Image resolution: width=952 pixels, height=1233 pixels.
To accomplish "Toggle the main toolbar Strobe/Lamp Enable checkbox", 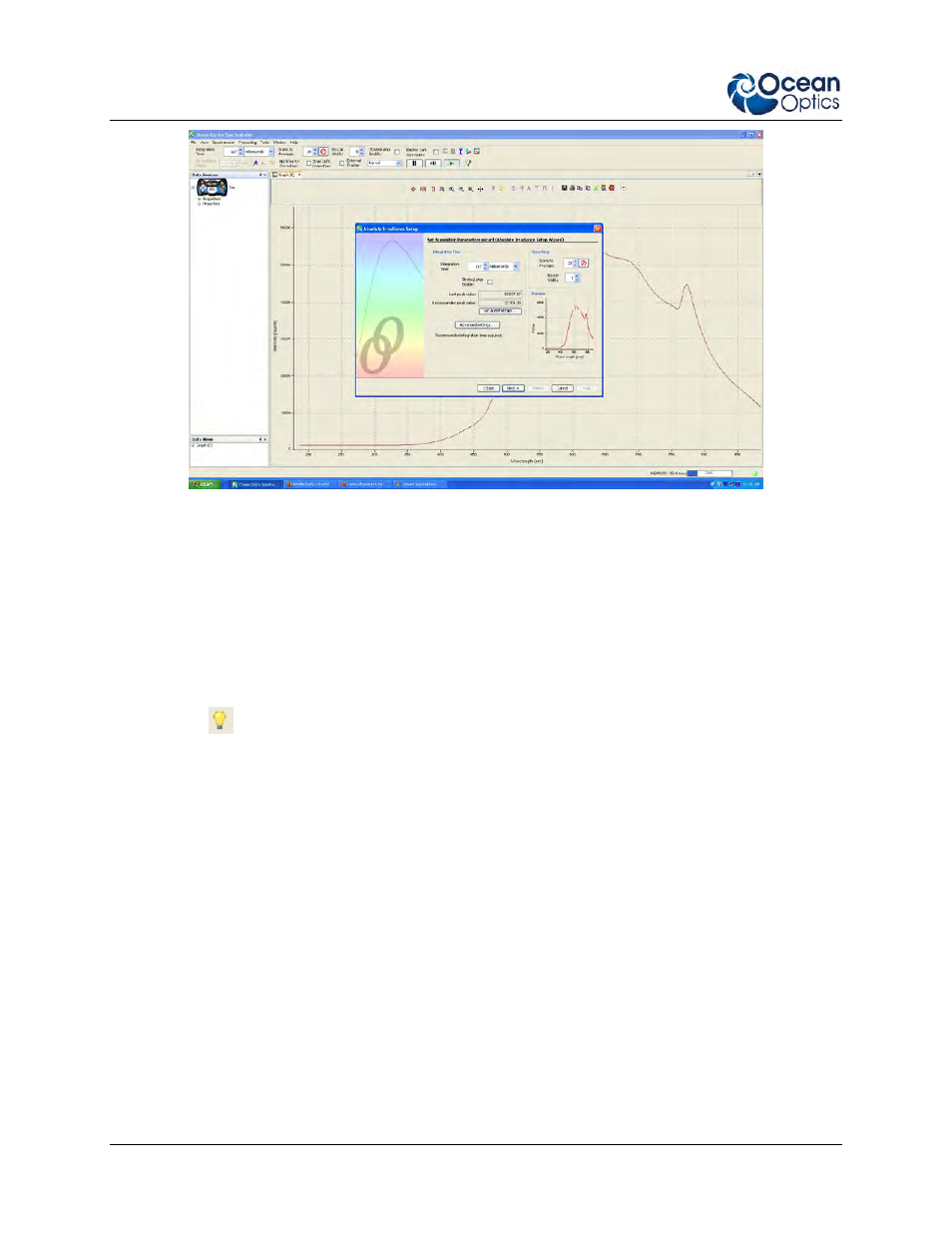I will point(397,152).
